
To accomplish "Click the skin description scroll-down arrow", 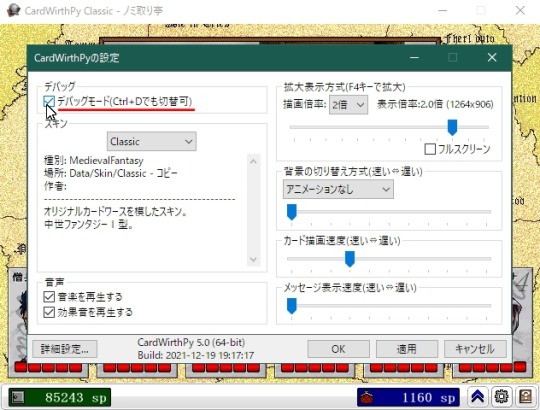I will (x=253, y=259).
